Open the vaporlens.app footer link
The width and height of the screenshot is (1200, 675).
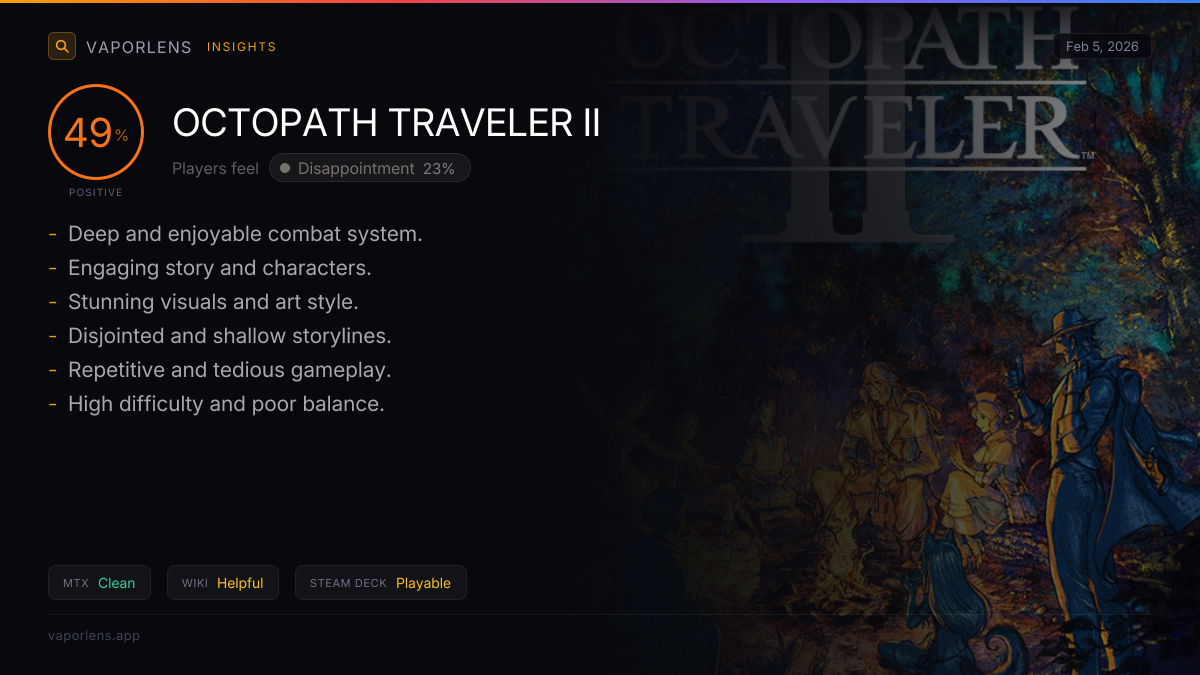(x=94, y=636)
